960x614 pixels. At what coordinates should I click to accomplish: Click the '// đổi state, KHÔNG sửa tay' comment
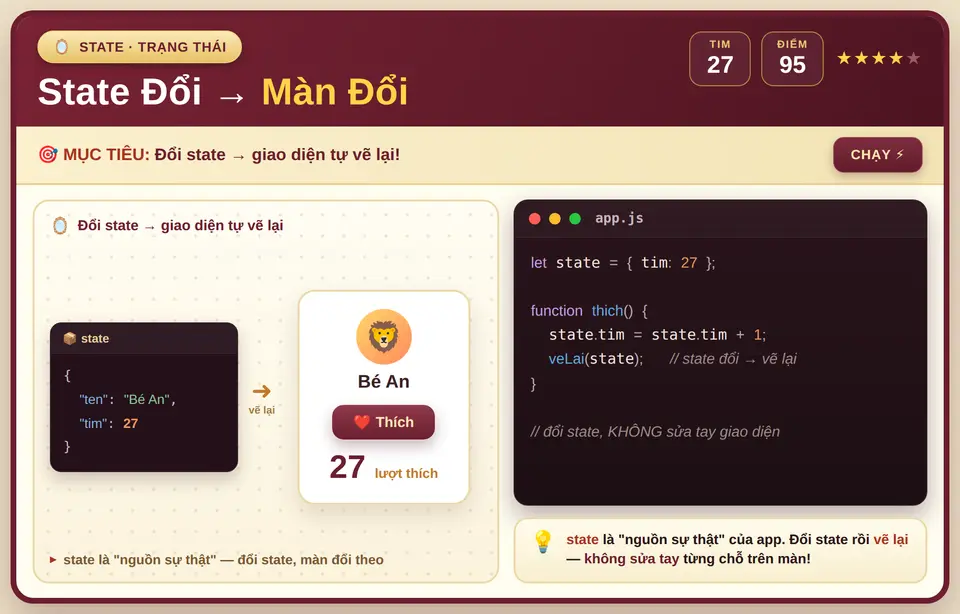pyautogui.click(x=655, y=432)
